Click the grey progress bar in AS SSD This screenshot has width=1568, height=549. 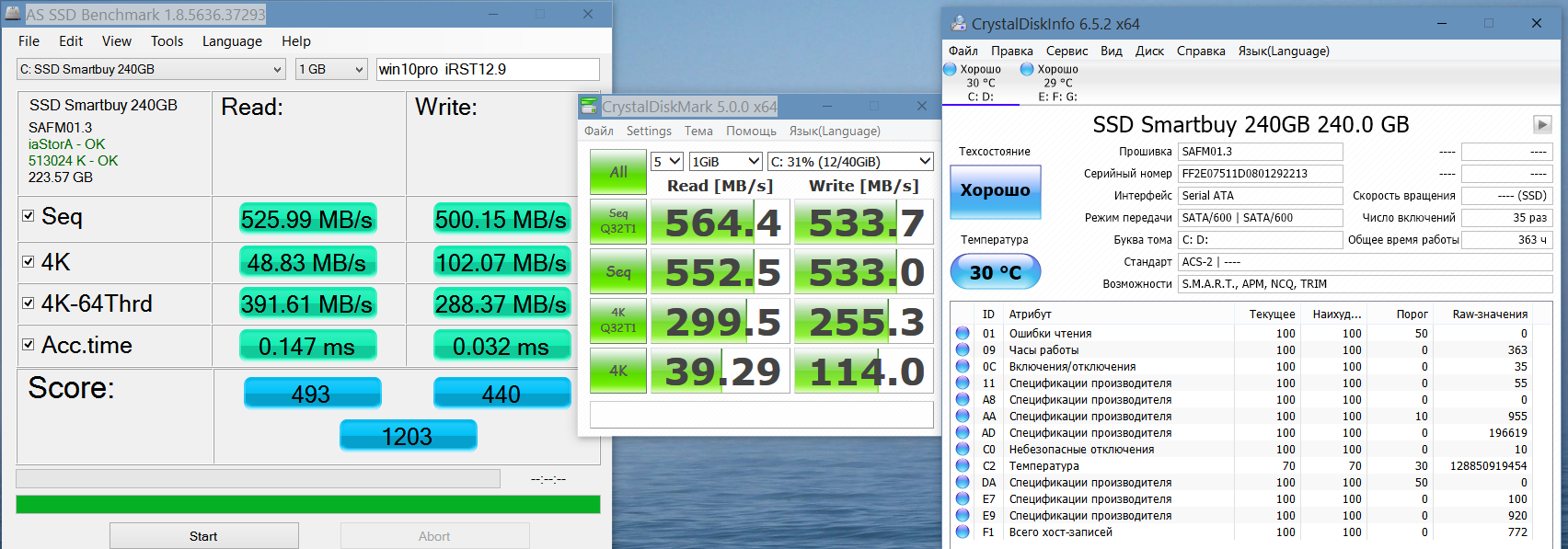coord(259,479)
